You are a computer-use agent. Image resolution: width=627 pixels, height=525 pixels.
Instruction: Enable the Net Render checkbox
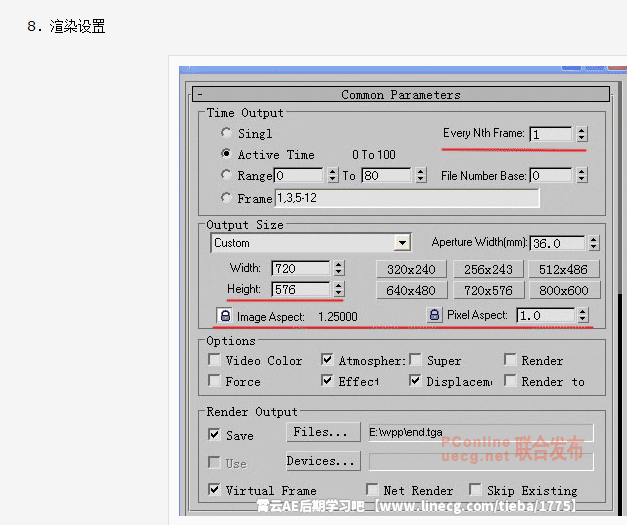click(x=372, y=489)
